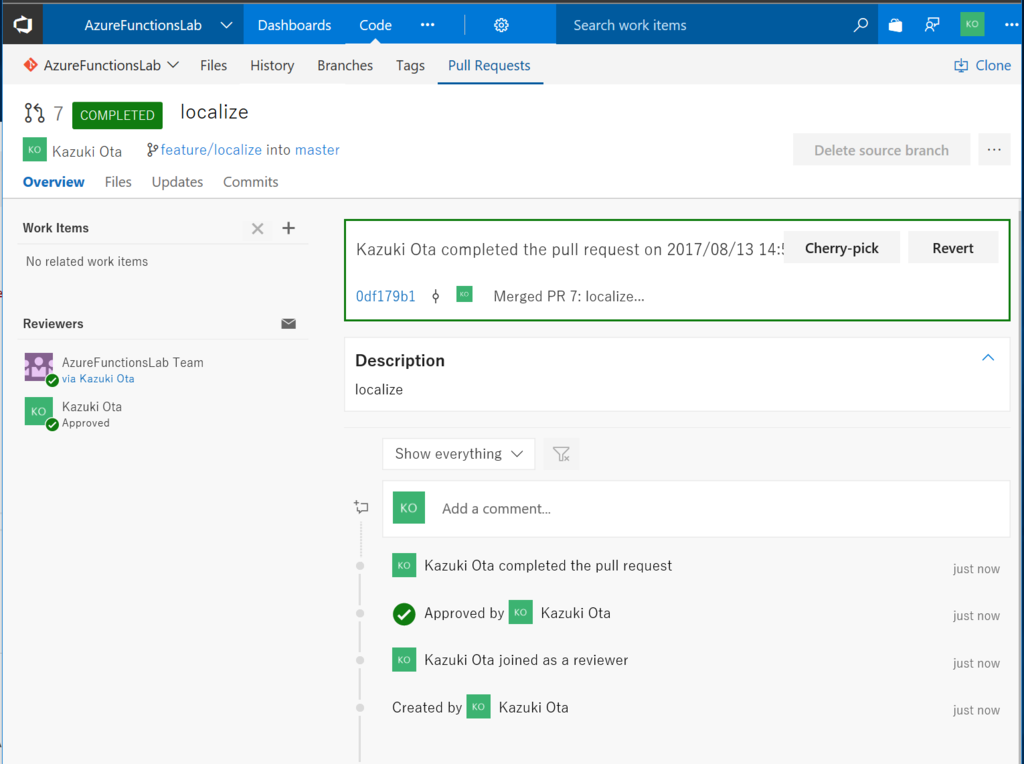
Task: Open the KO user profile avatar in top bar
Action: pos(972,24)
